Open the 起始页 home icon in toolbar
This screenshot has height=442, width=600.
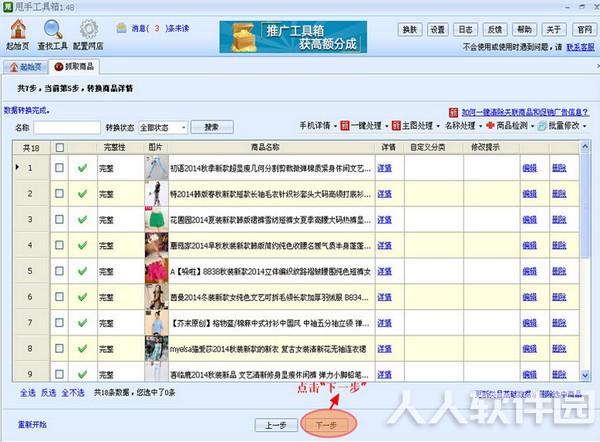pyautogui.click(x=18, y=35)
